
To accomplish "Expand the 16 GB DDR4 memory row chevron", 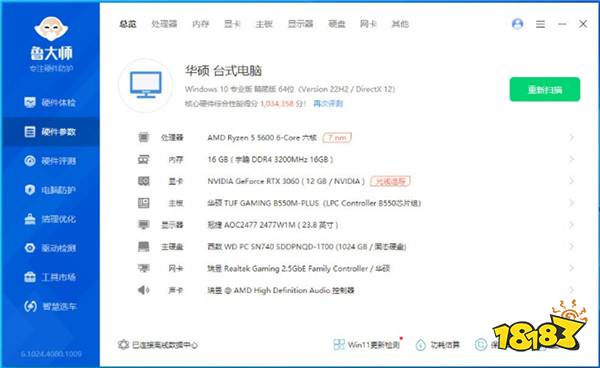I will point(571,159).
